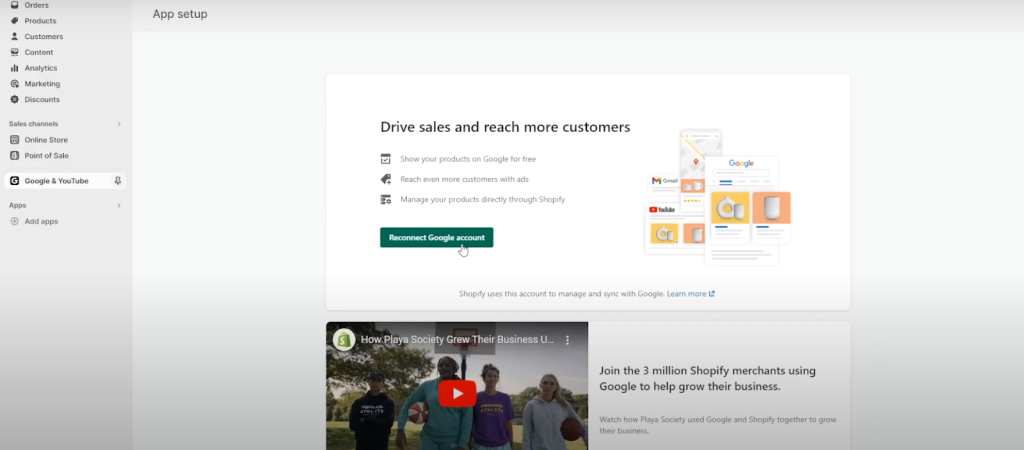Click the Discounts badge icon
Screen dimensions: 1024x450
14,100
